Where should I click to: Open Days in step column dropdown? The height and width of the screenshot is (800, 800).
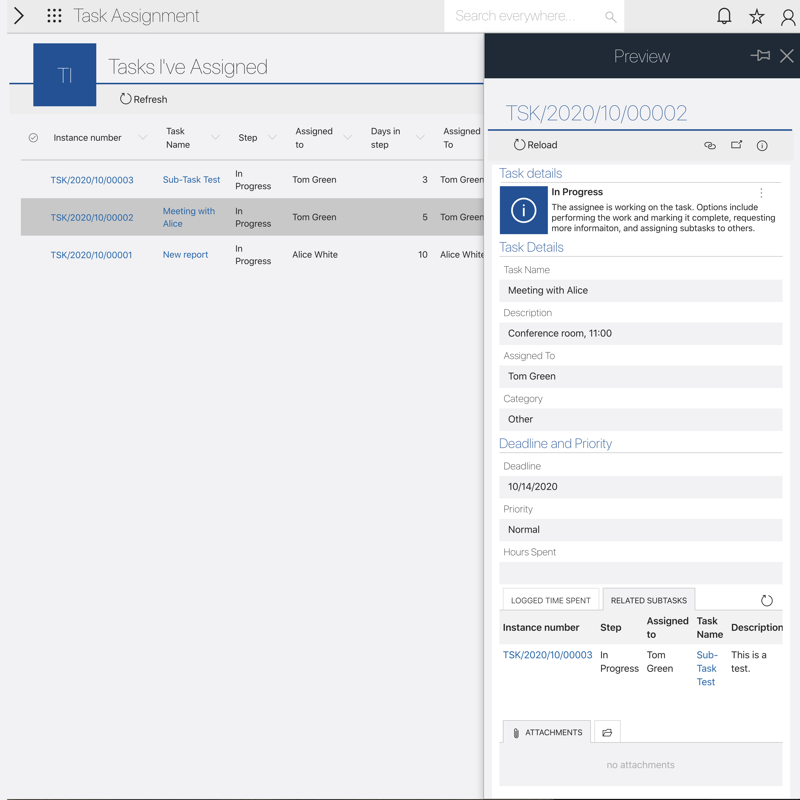tap(420, 138)
